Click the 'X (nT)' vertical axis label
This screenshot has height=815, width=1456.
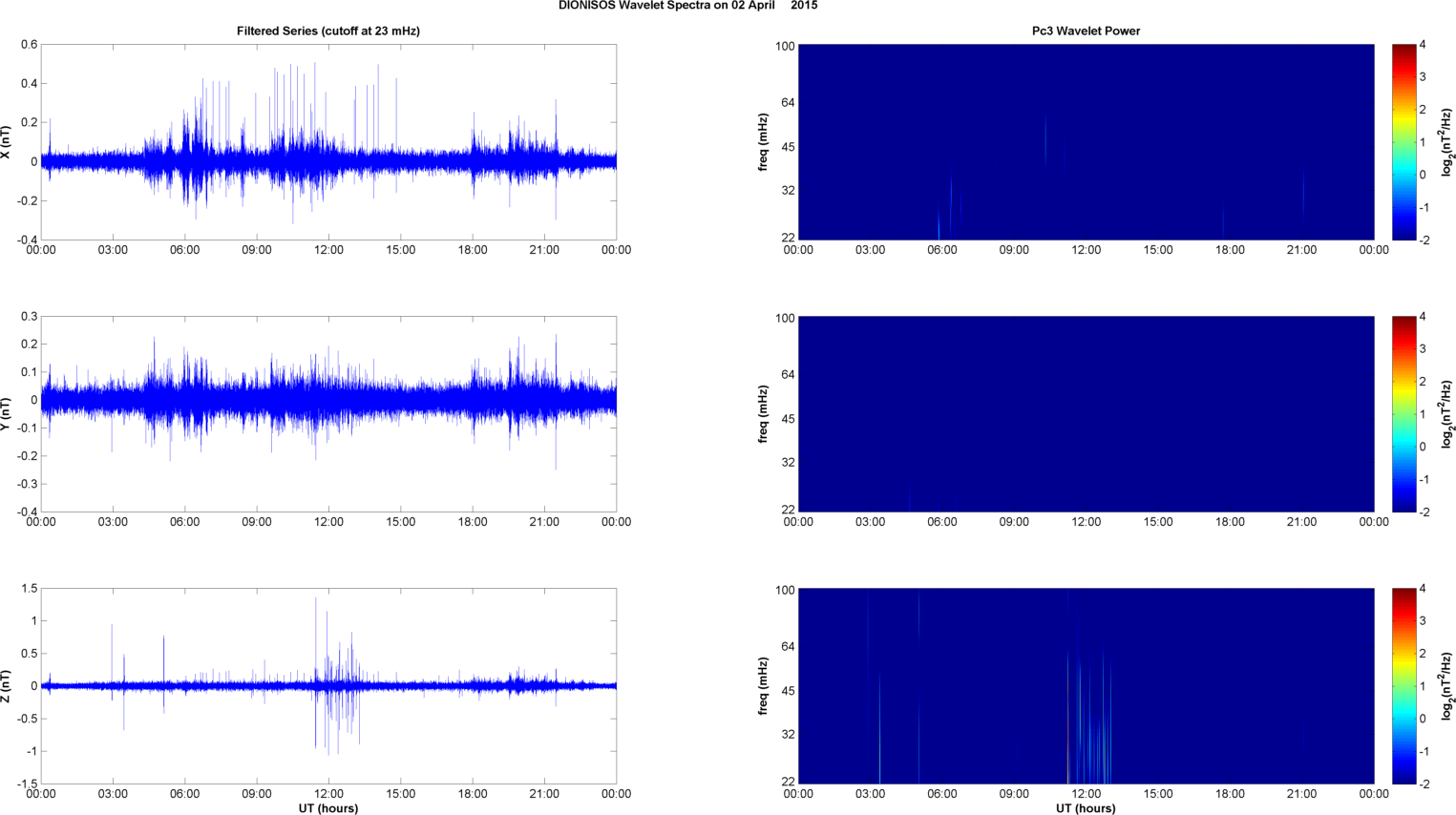(6, 142)
